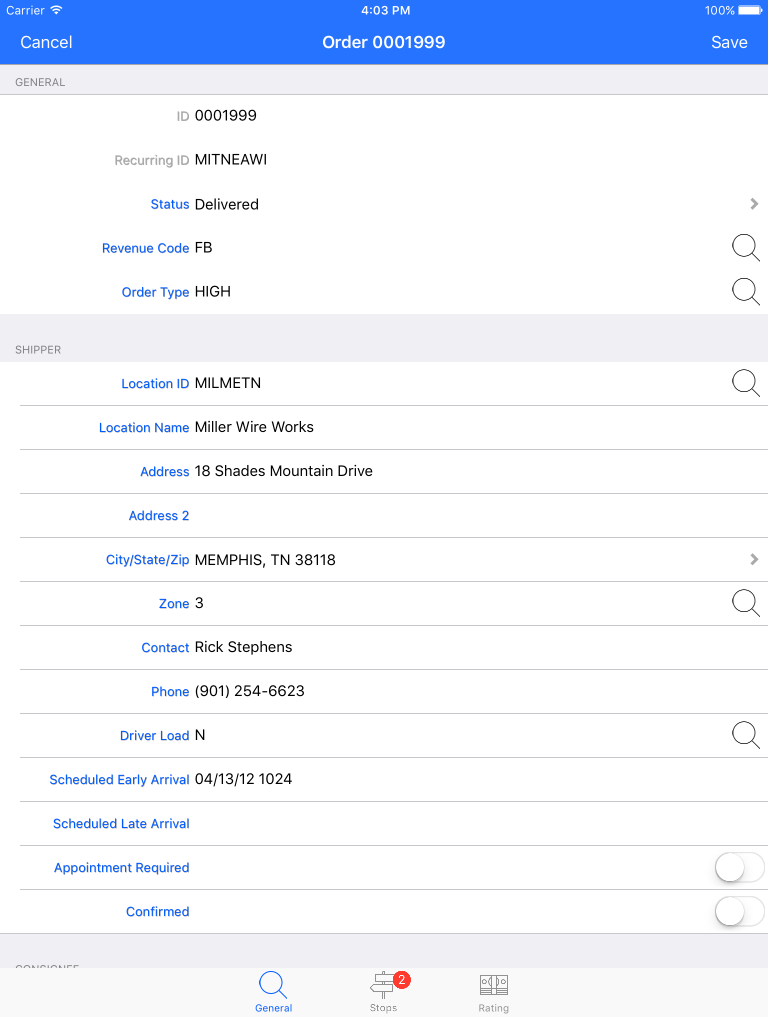Open Location ID search magnifier
Screen dimensions: 768x1024
click(745, 383)
